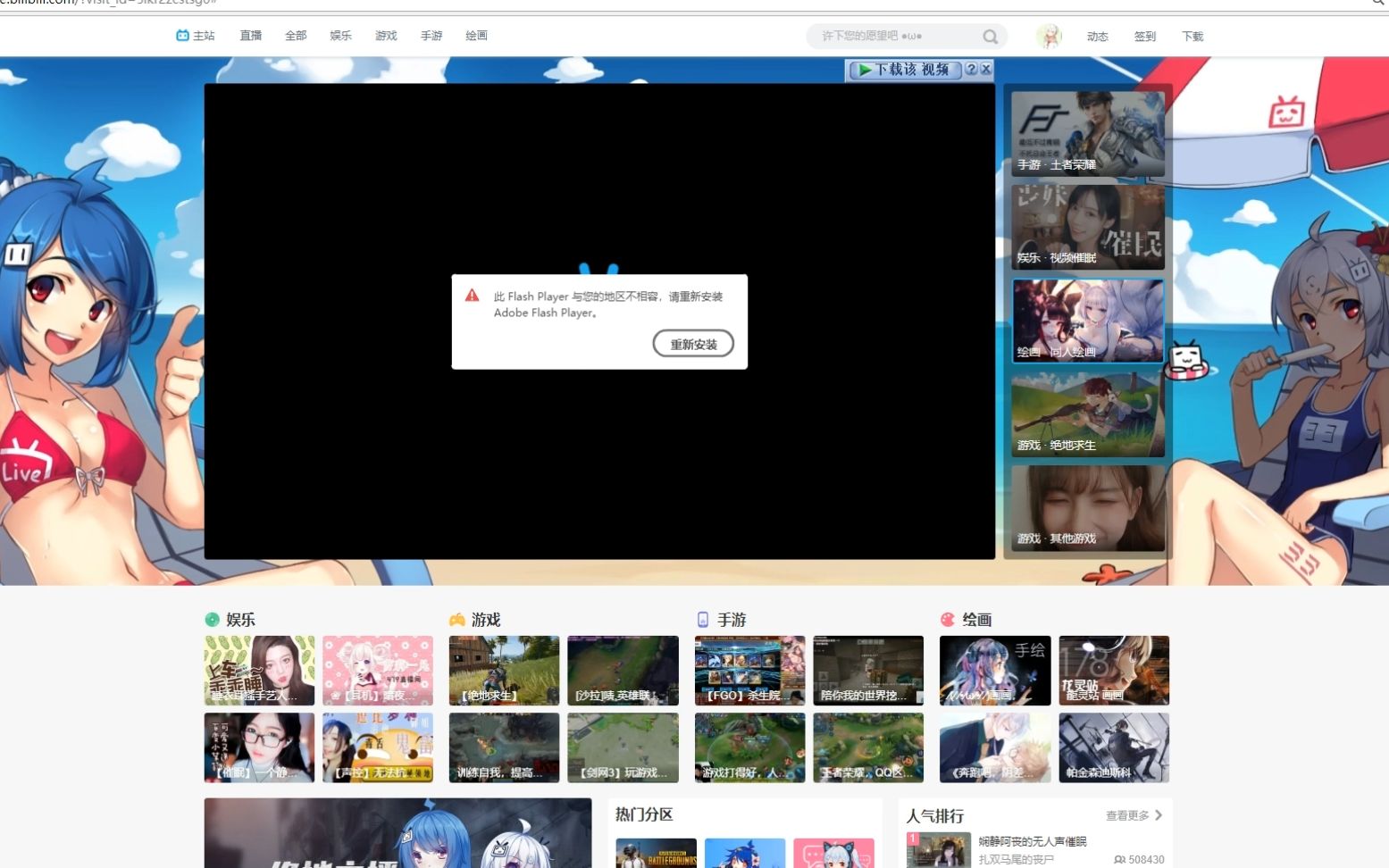This screenshot has width=1389, height=868.
Task: Select the 绘画 nav item
Action: 476,36
